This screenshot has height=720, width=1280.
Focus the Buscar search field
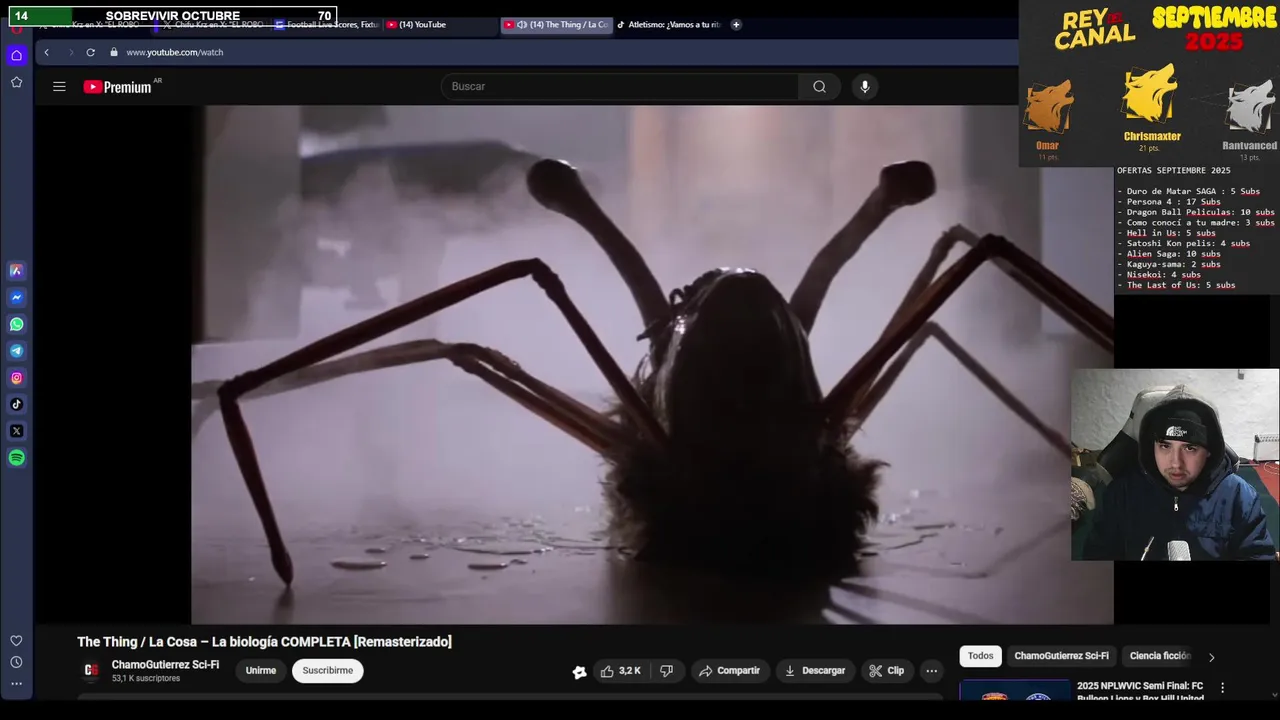point(620,87)
